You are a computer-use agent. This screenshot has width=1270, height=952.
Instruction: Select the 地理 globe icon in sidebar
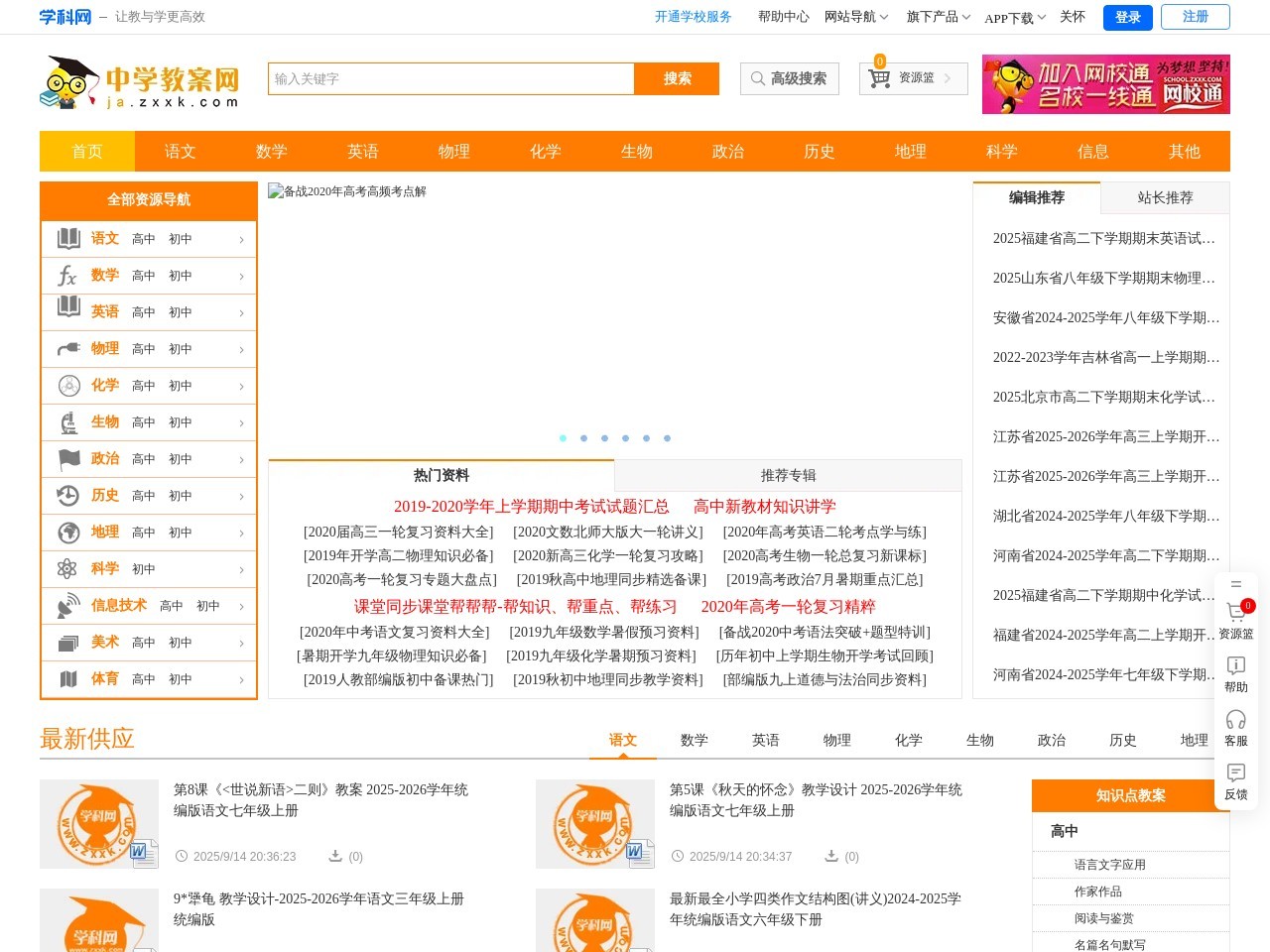(66, 532)
